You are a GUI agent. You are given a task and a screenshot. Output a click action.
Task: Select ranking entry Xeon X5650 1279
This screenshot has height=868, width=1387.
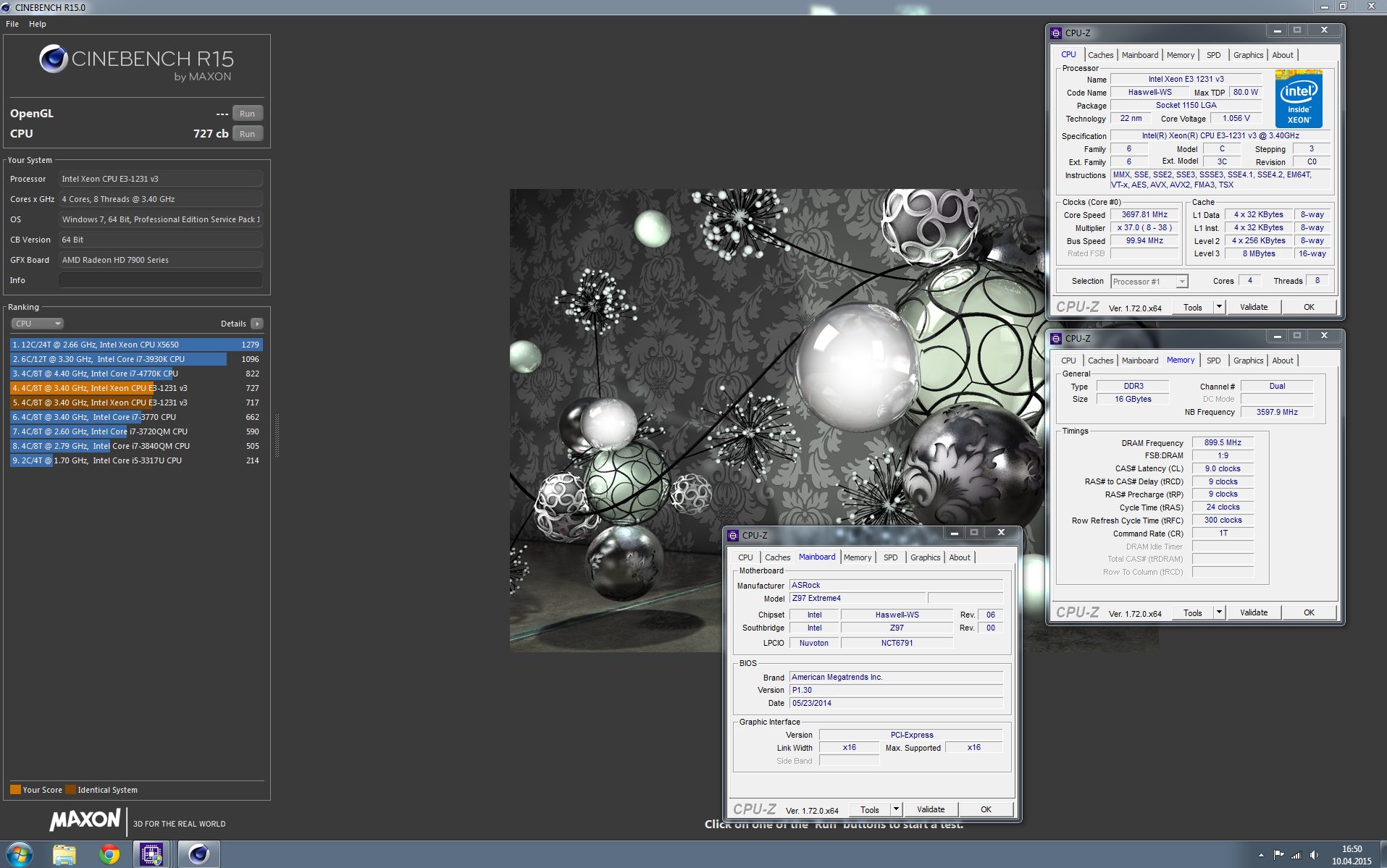point(136,345)
